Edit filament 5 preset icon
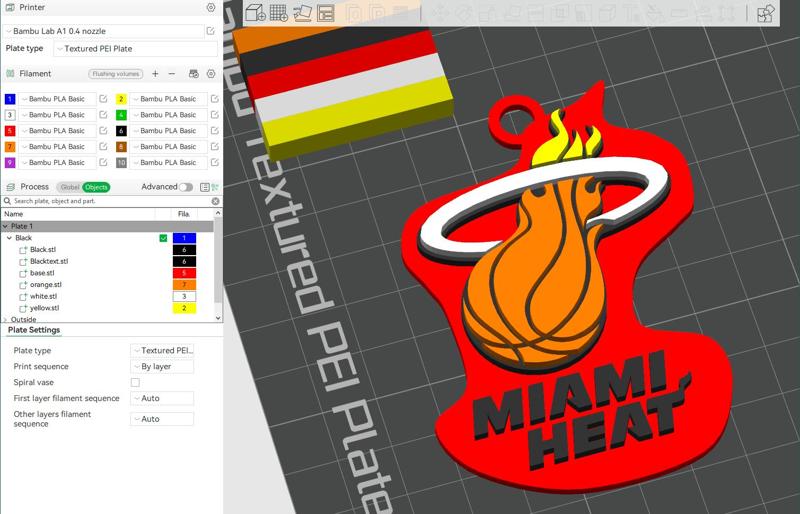The width and height of the screenshot is (800, 514). point(103,131)
